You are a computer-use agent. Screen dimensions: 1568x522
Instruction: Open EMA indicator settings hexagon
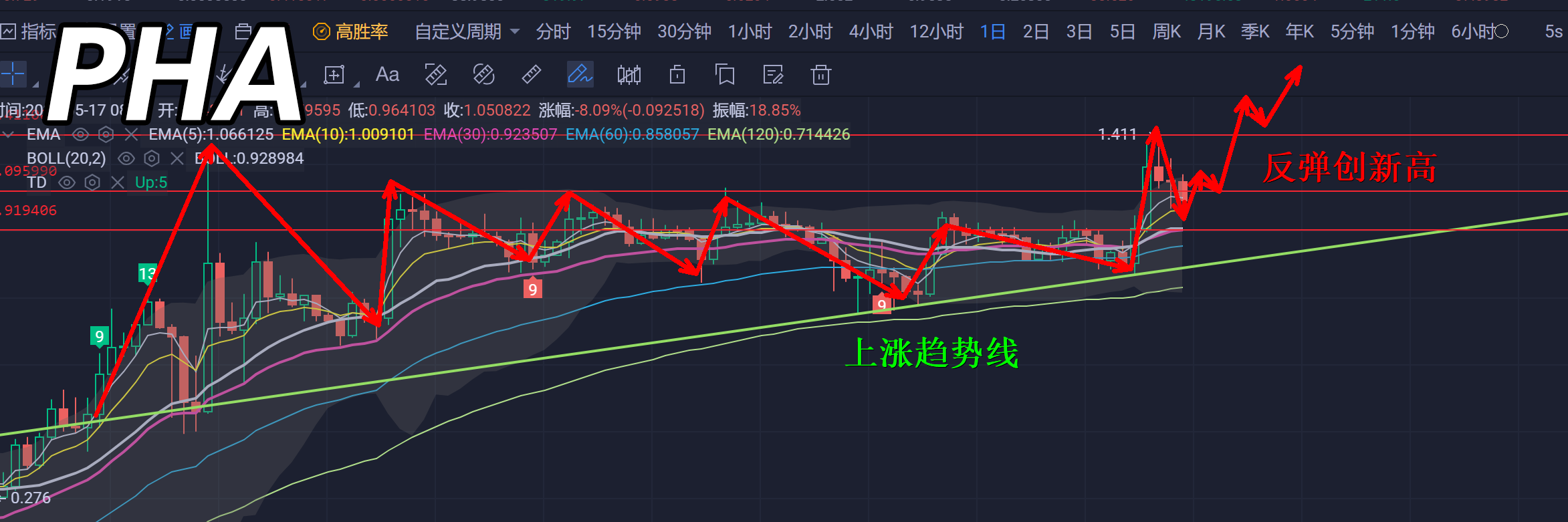pos(106,135)
